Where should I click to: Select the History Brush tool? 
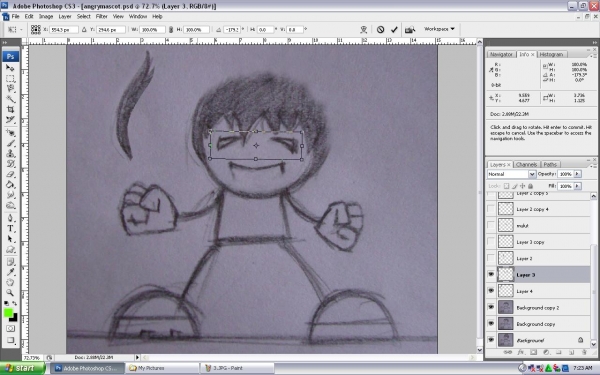coord(10,164)
